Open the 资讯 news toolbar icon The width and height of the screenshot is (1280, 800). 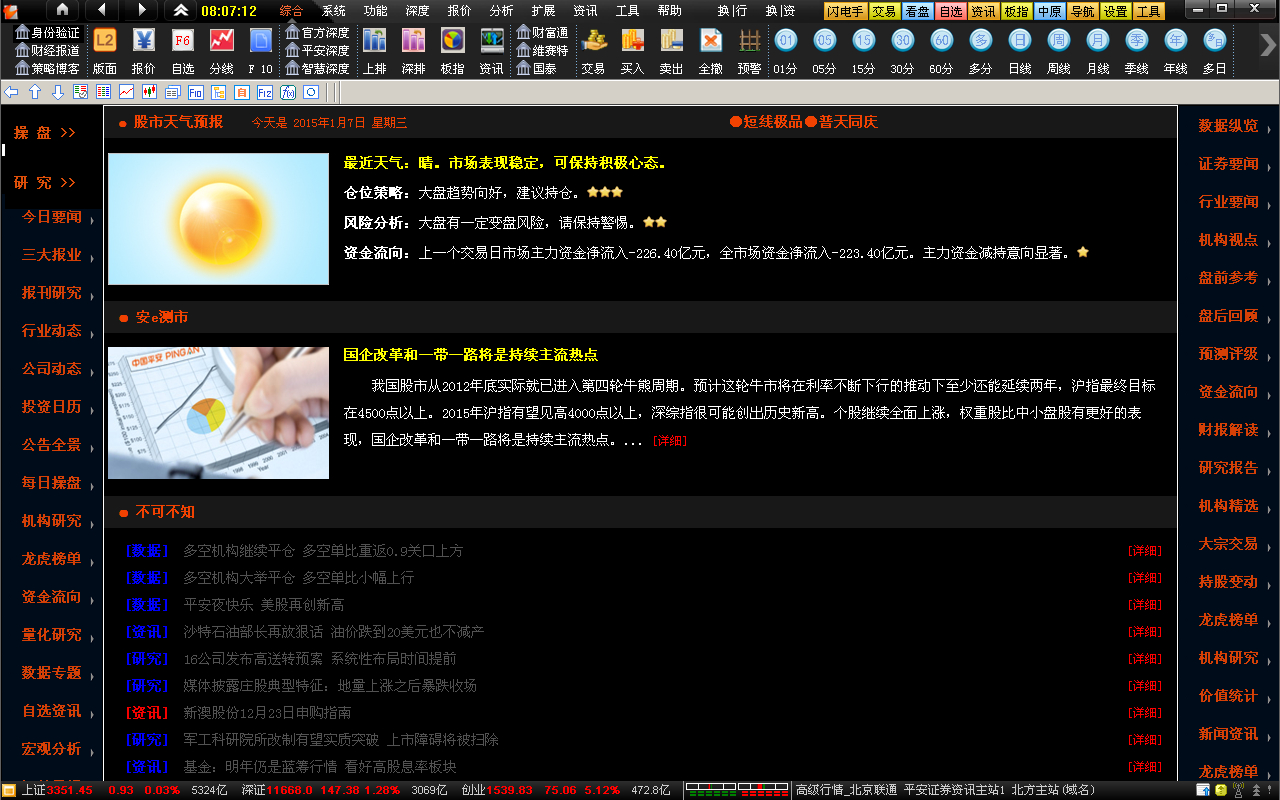click(x=492, y=51)
